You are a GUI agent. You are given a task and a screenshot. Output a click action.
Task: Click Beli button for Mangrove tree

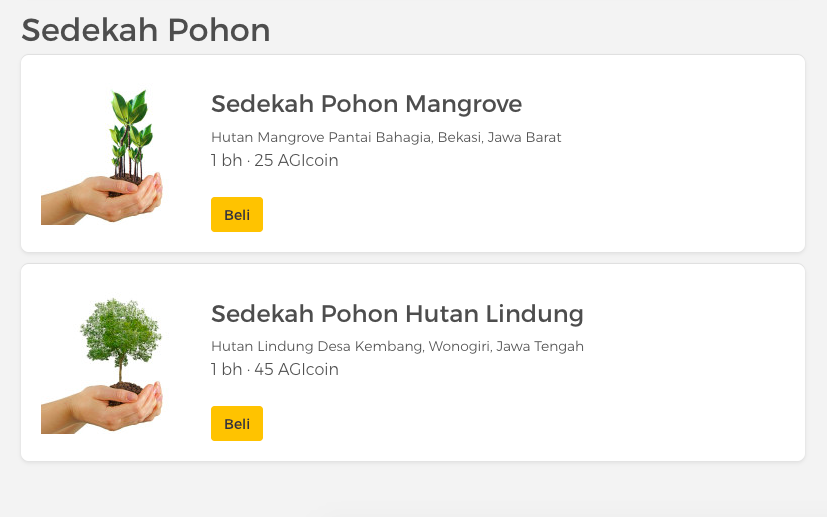[237, 215]
